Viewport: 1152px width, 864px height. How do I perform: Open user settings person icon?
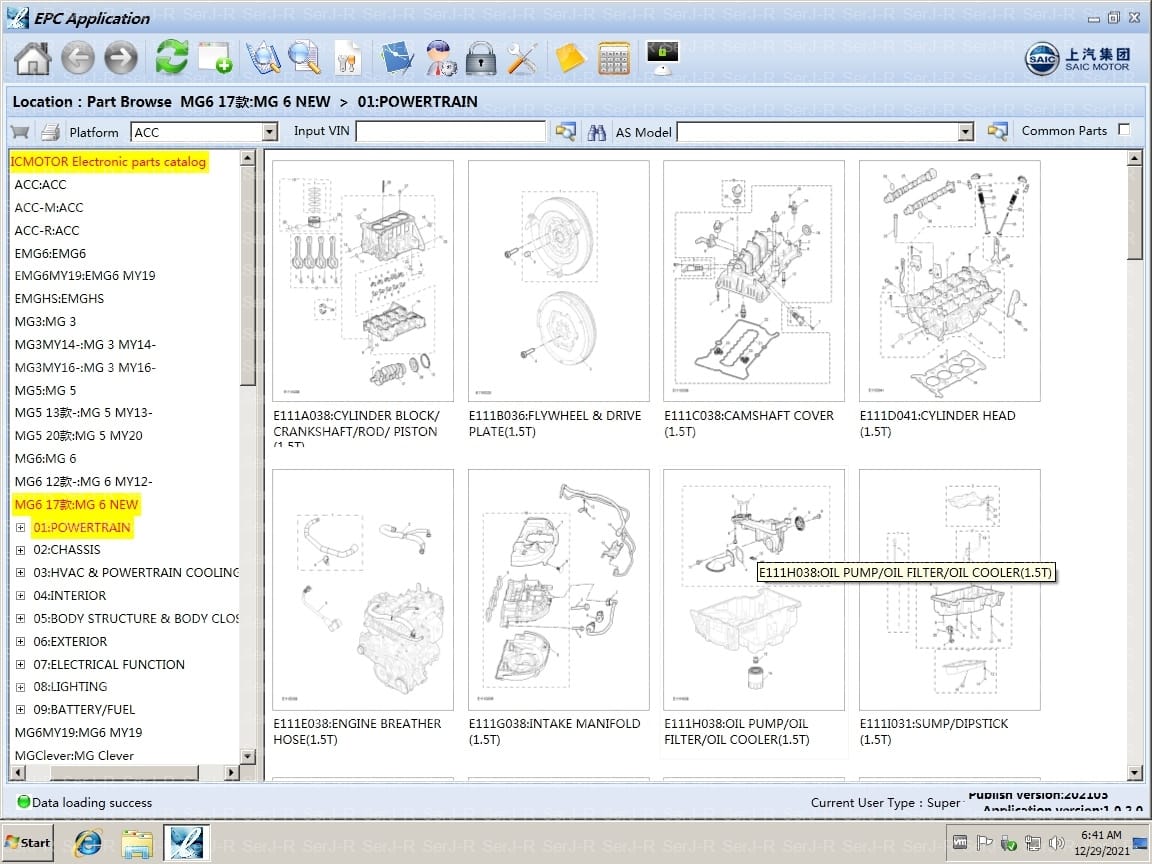tap(440, 58)
